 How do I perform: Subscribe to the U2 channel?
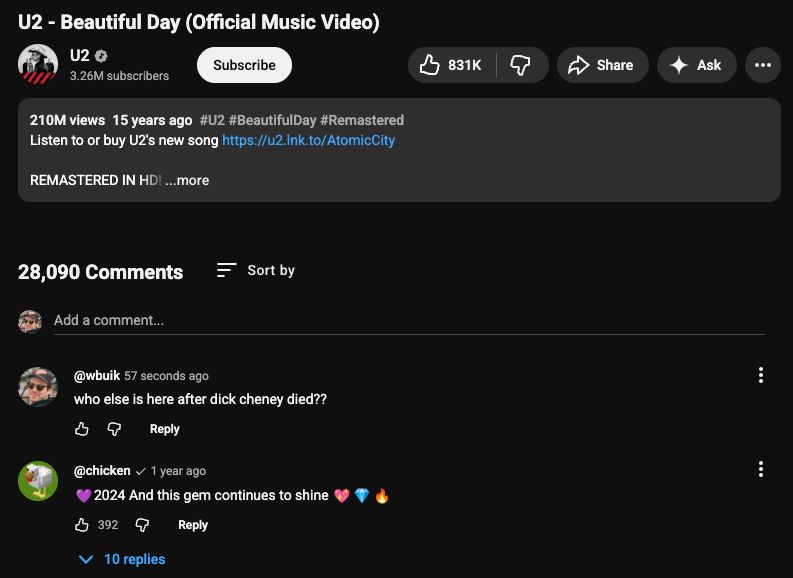(x=244, y=65)
